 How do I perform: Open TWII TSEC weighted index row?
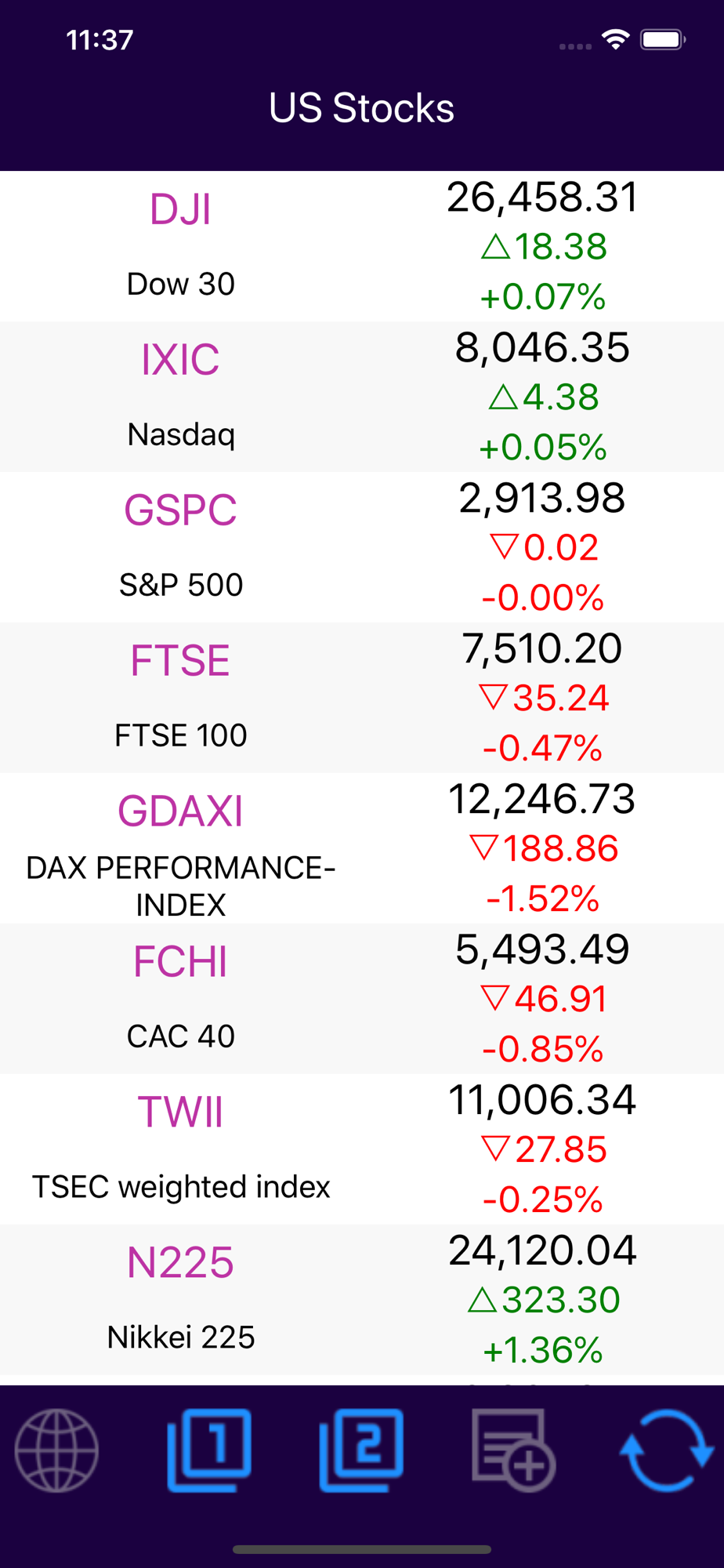click(362, 1149)
